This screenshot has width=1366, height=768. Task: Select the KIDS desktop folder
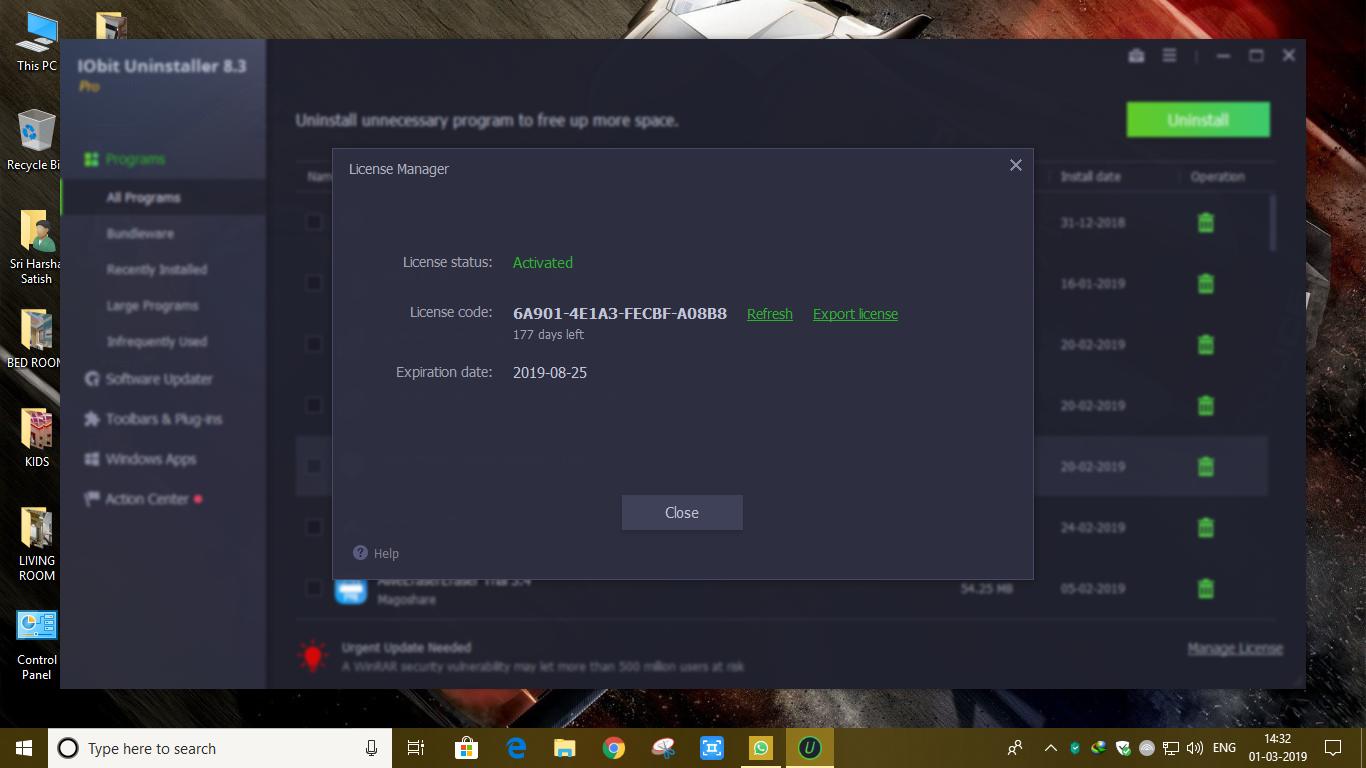(37, 438)
